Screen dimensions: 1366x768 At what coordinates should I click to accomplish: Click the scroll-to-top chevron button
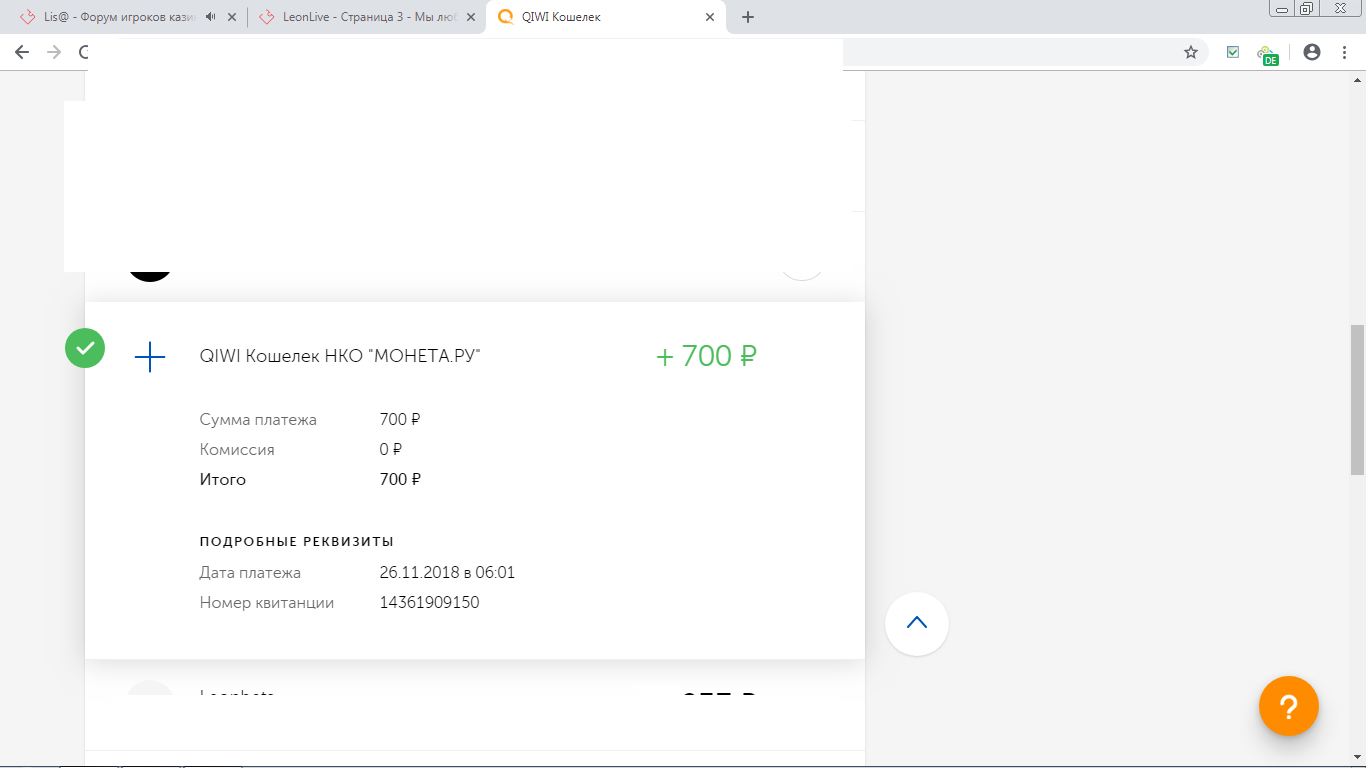[916, 623]
